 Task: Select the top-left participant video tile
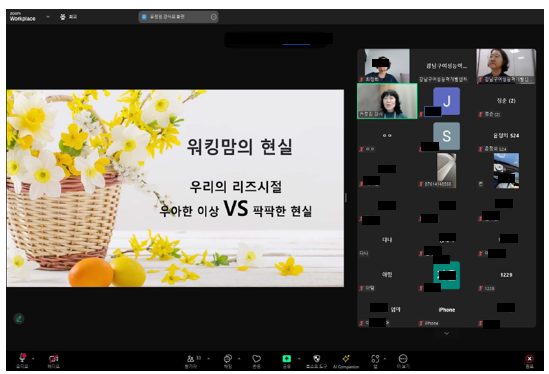pyautogui.click(x=387, y=66)
